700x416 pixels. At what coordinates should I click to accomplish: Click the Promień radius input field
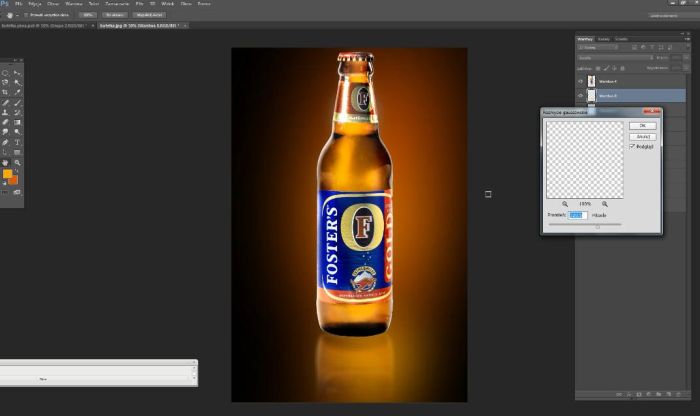click(x=578, y=214)
